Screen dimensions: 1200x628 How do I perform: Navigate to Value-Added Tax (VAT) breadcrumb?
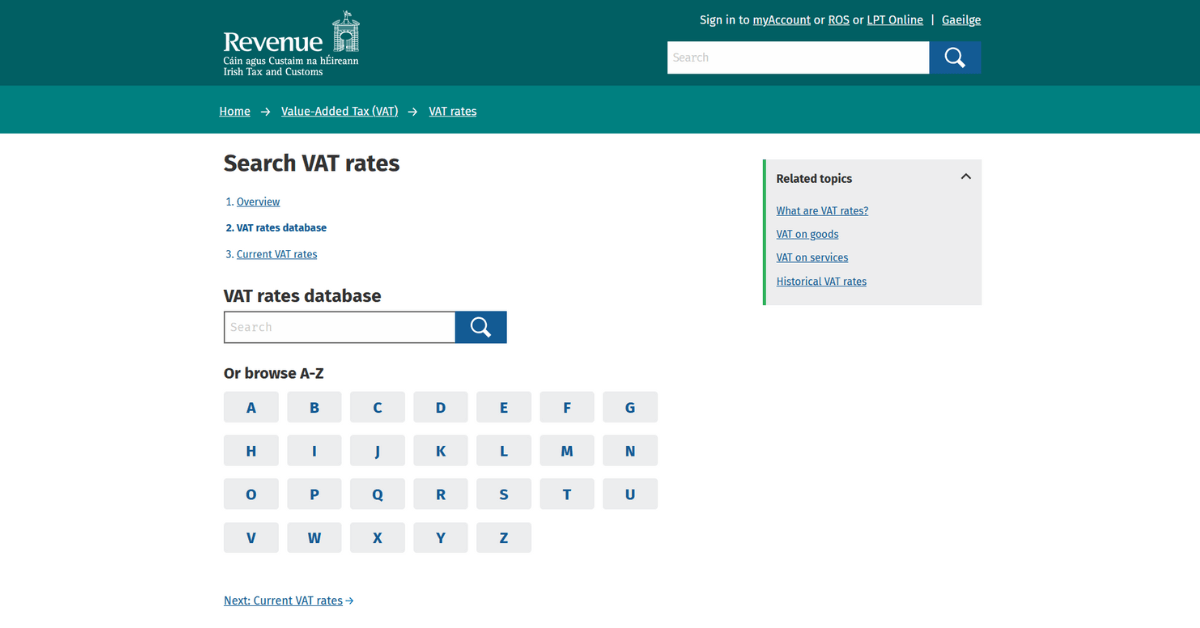coord(339,111)
